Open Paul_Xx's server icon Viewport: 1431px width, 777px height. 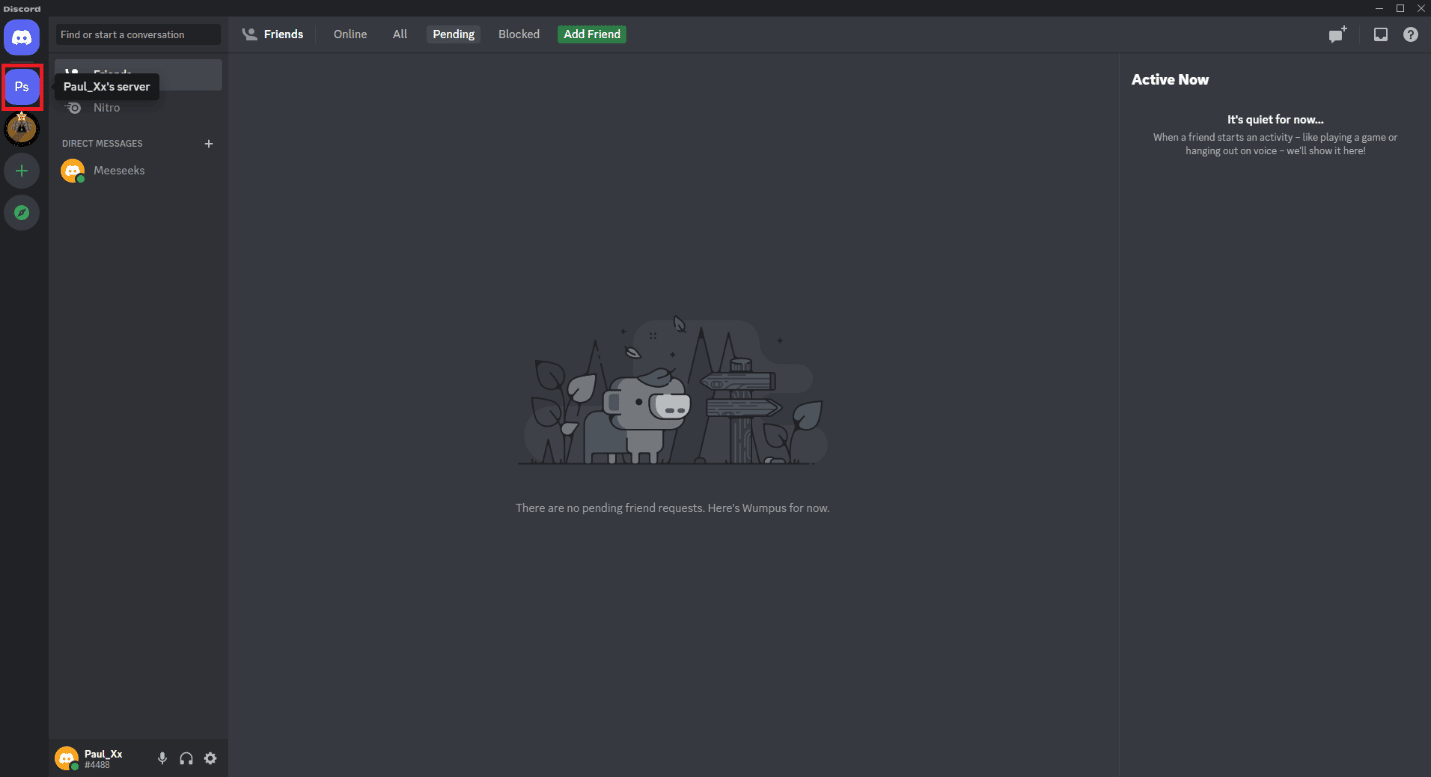pos(22,87)
